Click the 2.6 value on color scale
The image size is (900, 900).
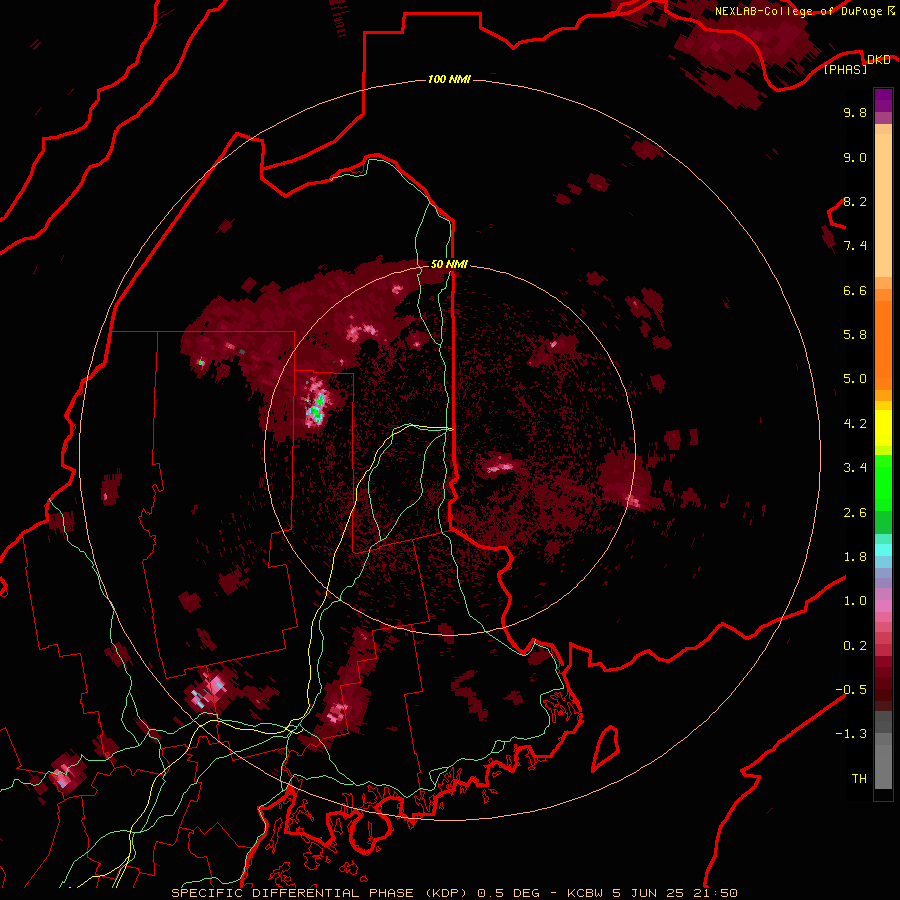(x=855, y=512)
